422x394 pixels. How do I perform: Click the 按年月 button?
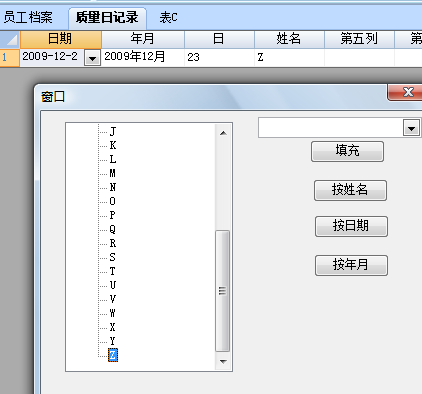click(x=351, y=265)
